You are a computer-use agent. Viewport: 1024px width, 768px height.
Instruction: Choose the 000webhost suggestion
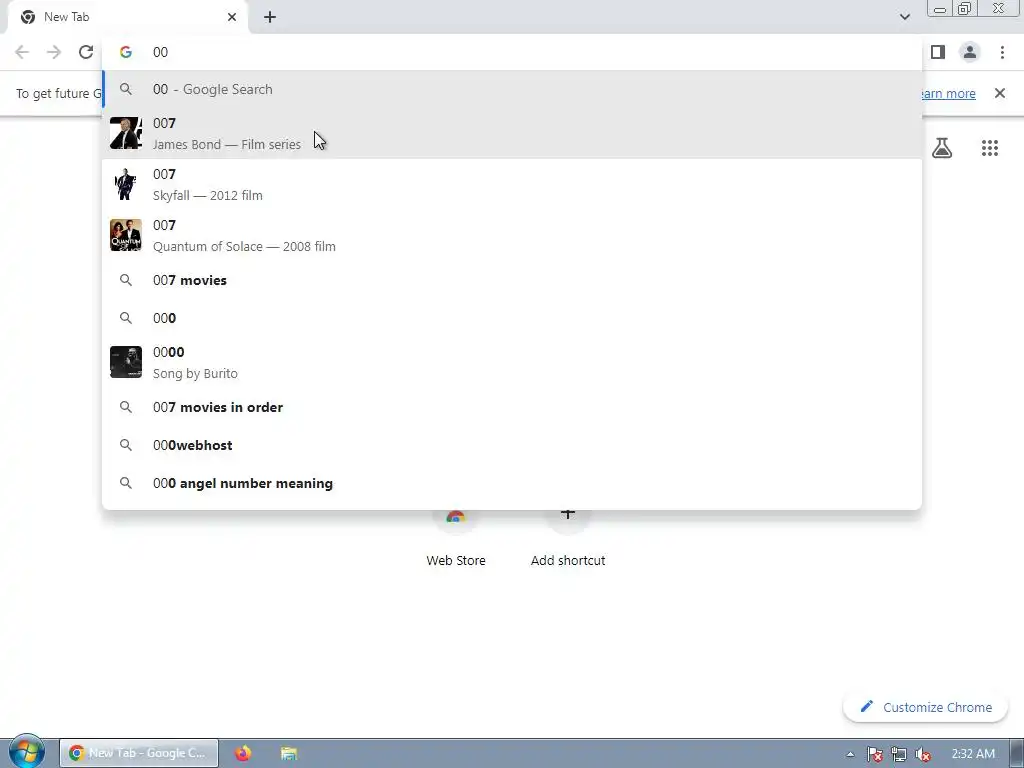(512, 445)
